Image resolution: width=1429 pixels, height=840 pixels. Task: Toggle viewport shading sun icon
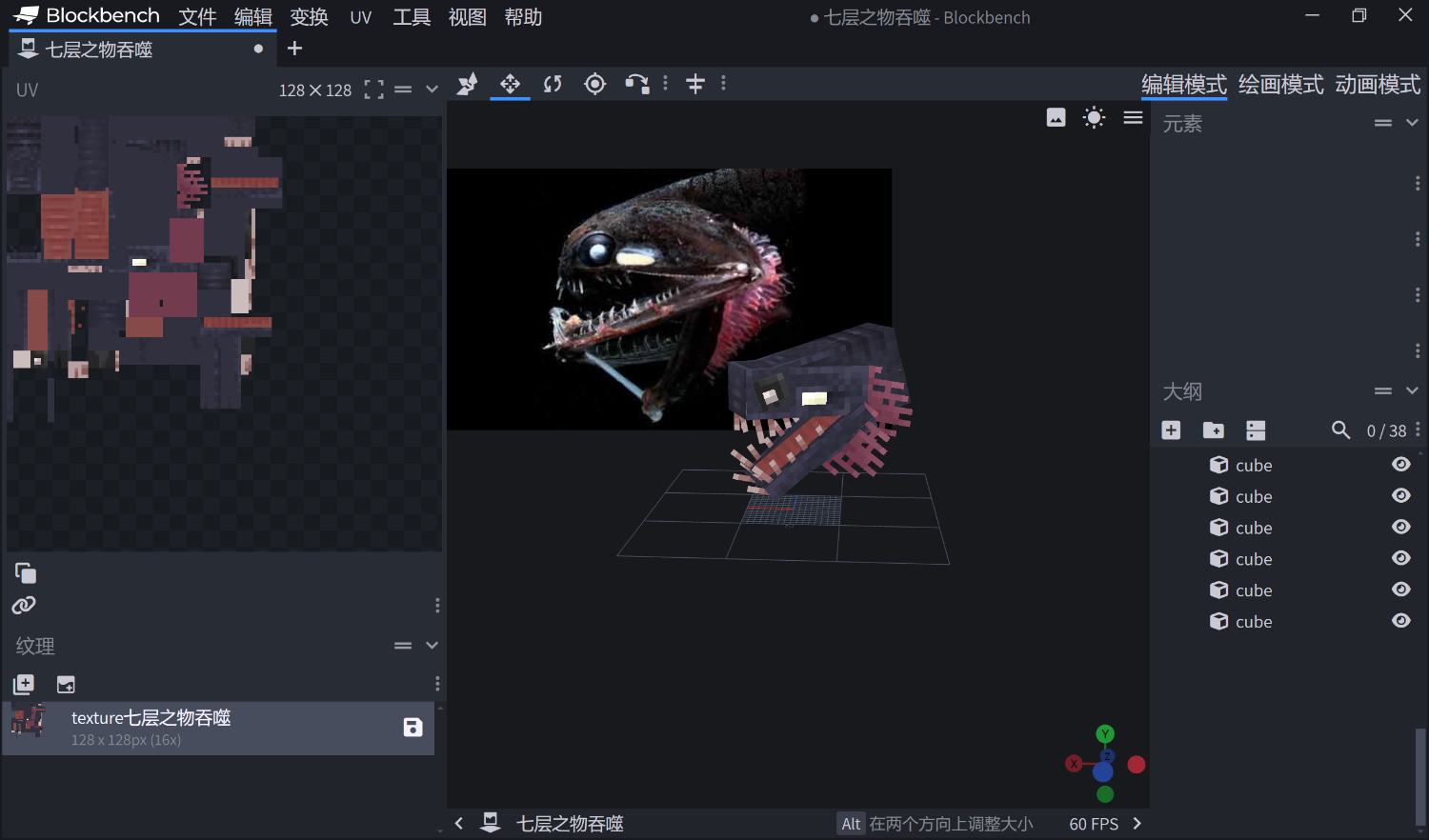[1094, 117]
